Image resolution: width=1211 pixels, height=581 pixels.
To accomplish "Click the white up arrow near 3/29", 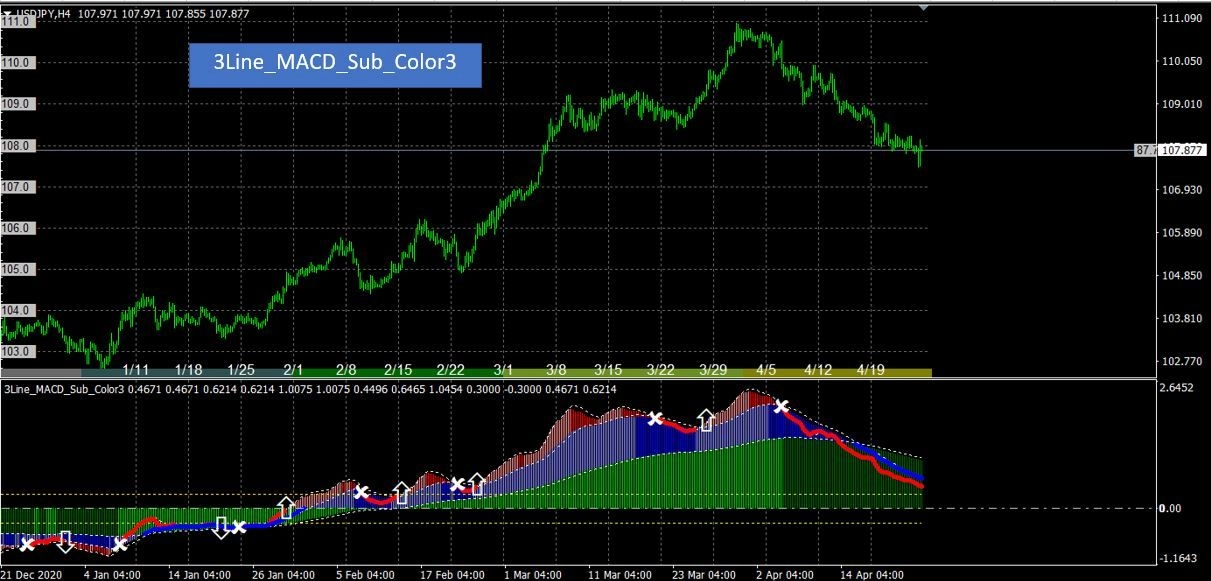I will coord(706,420).
